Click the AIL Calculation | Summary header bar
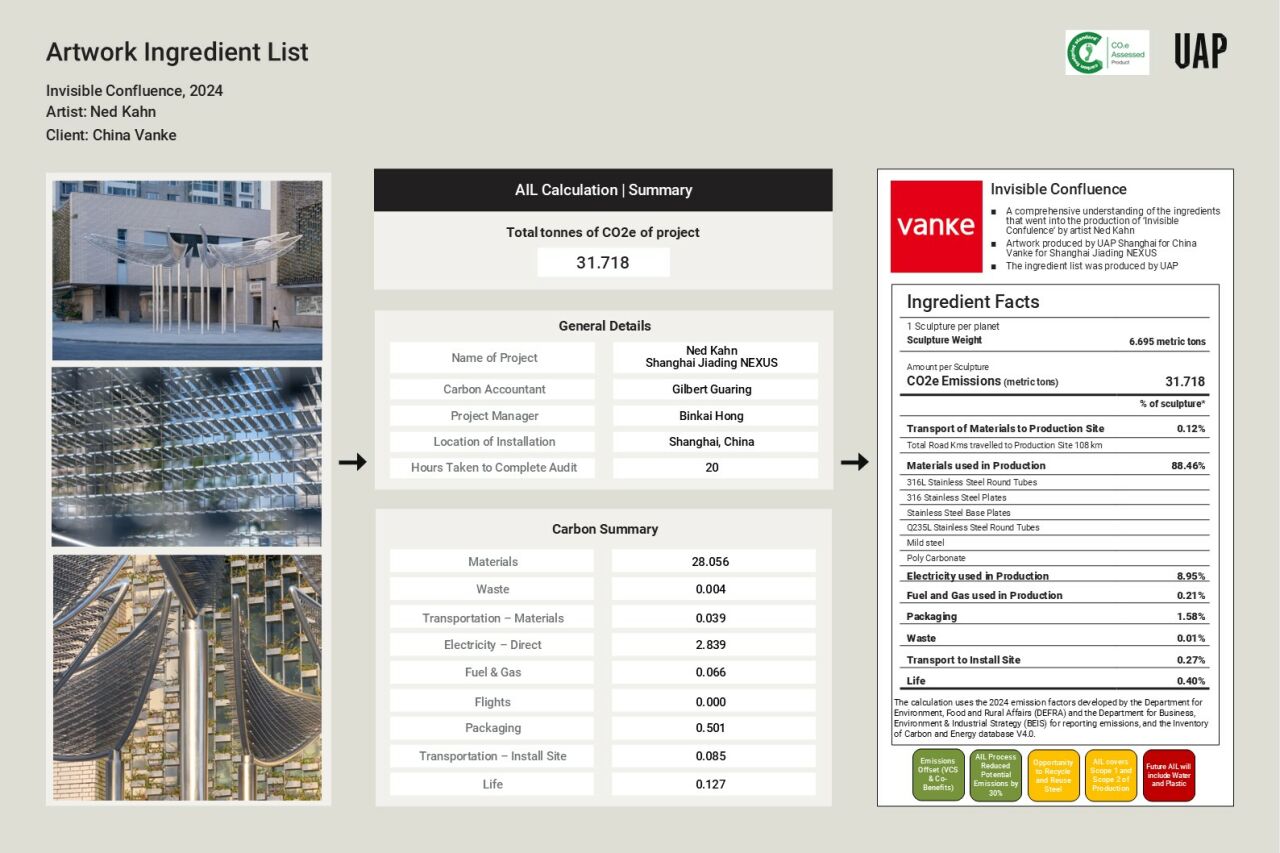The image size is (1280, 853). tap(603, 190)
